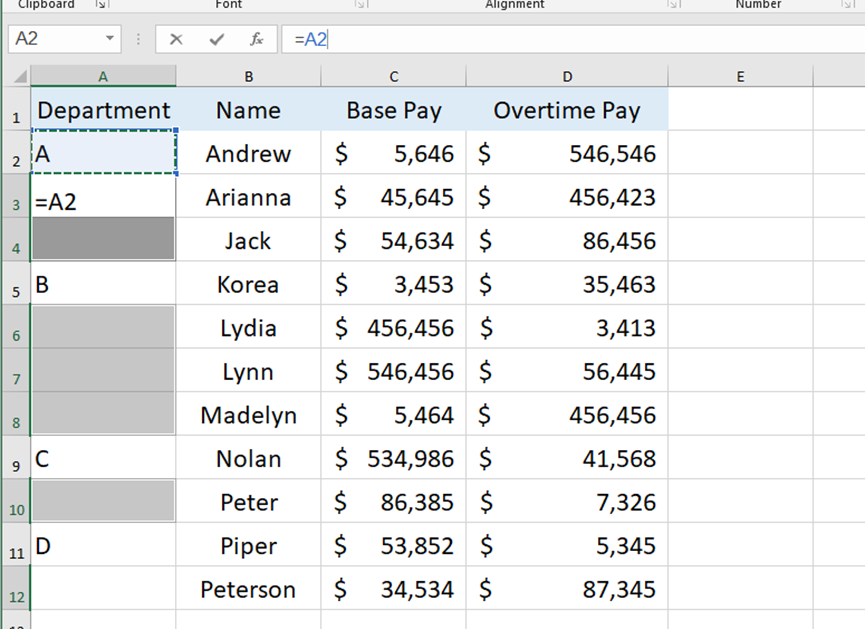
Task: Click base pay value 34,534
Action: (x=417, y=589)
